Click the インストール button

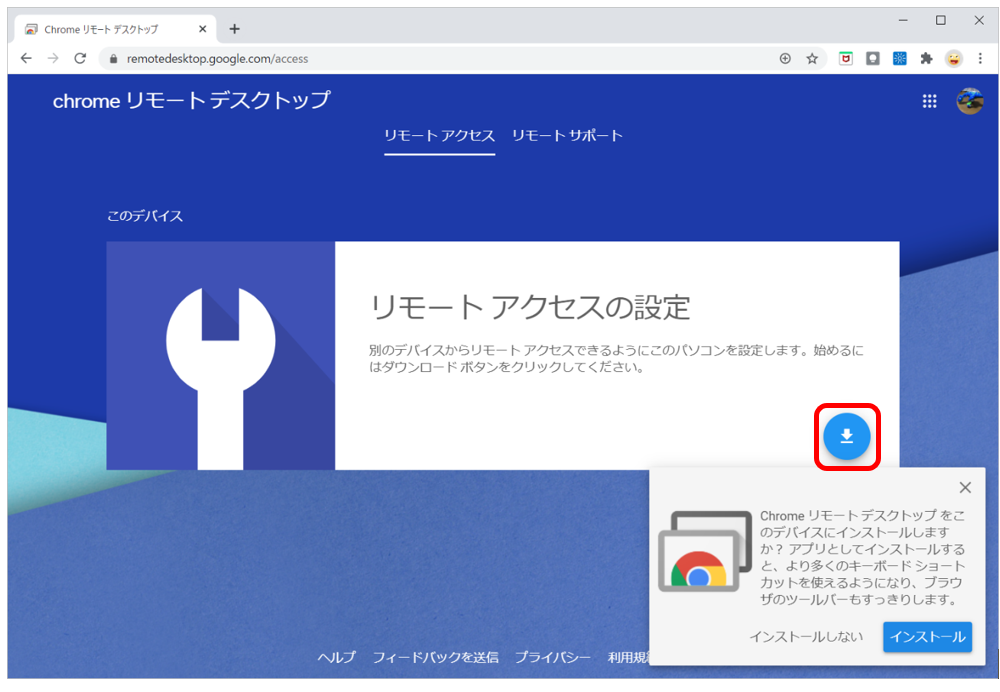(927, 637)
